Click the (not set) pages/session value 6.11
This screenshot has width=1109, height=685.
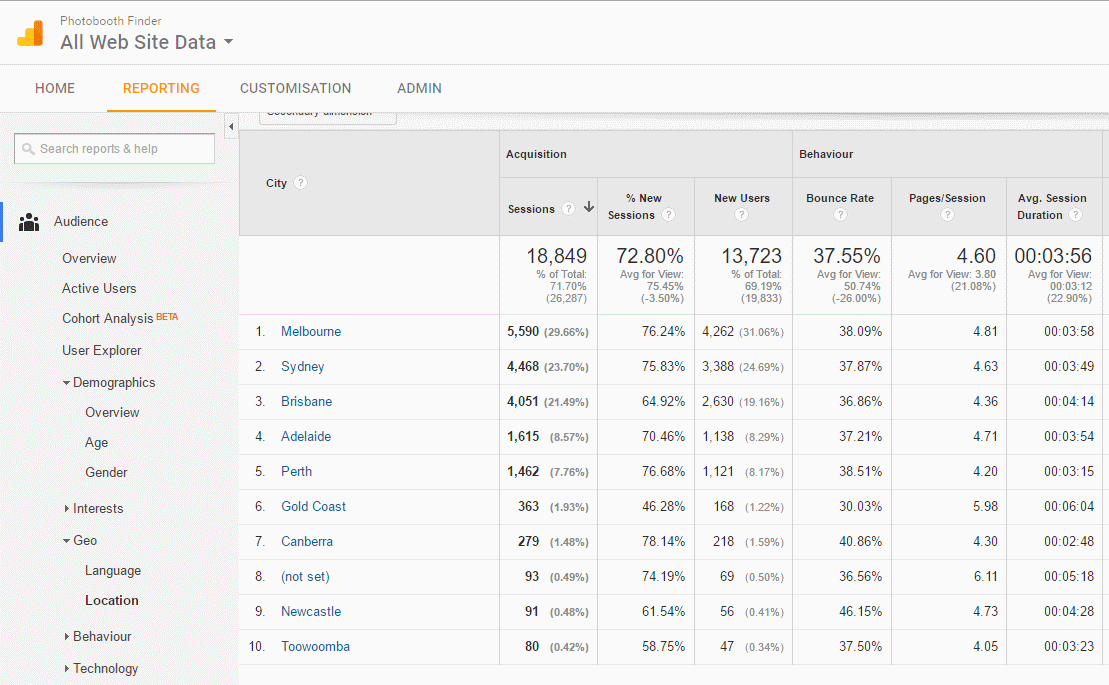985,576
